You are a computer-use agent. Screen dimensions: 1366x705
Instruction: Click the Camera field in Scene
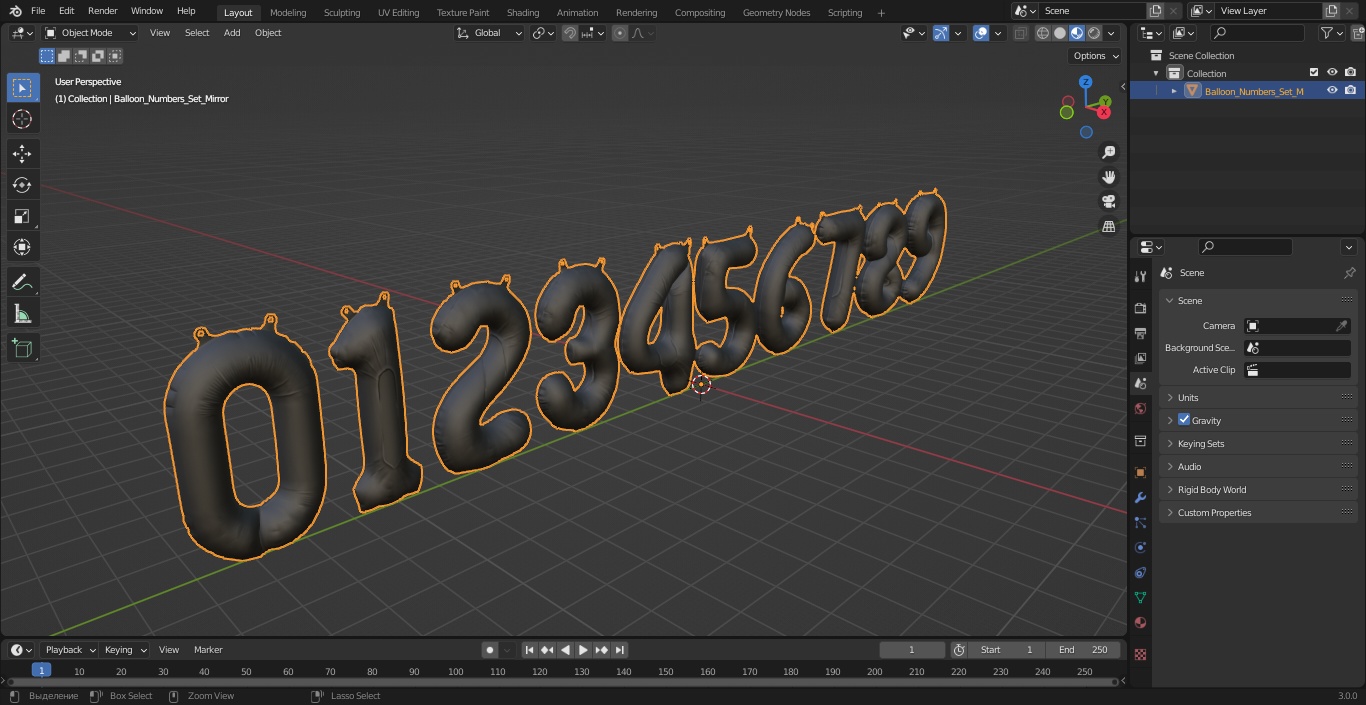click(1297, 326)
